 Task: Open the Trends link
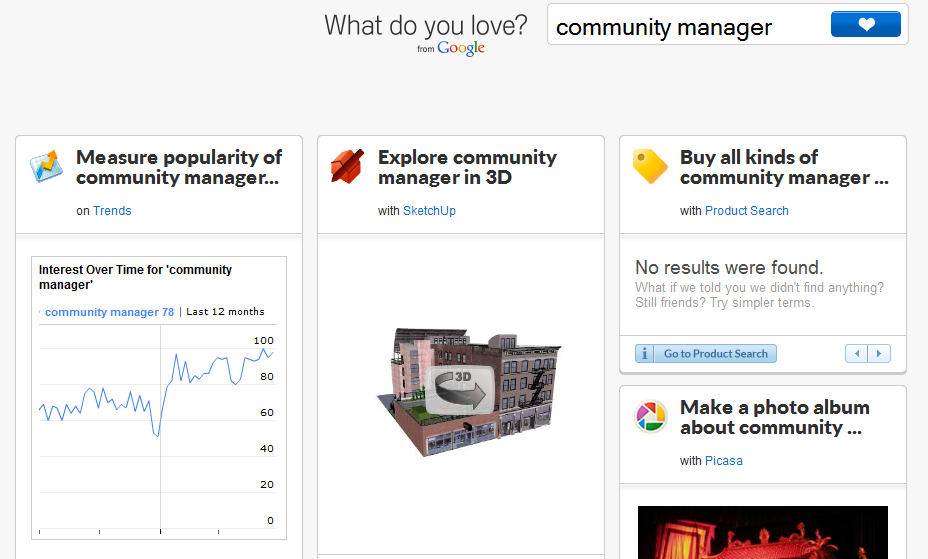(x=112, y=211)
